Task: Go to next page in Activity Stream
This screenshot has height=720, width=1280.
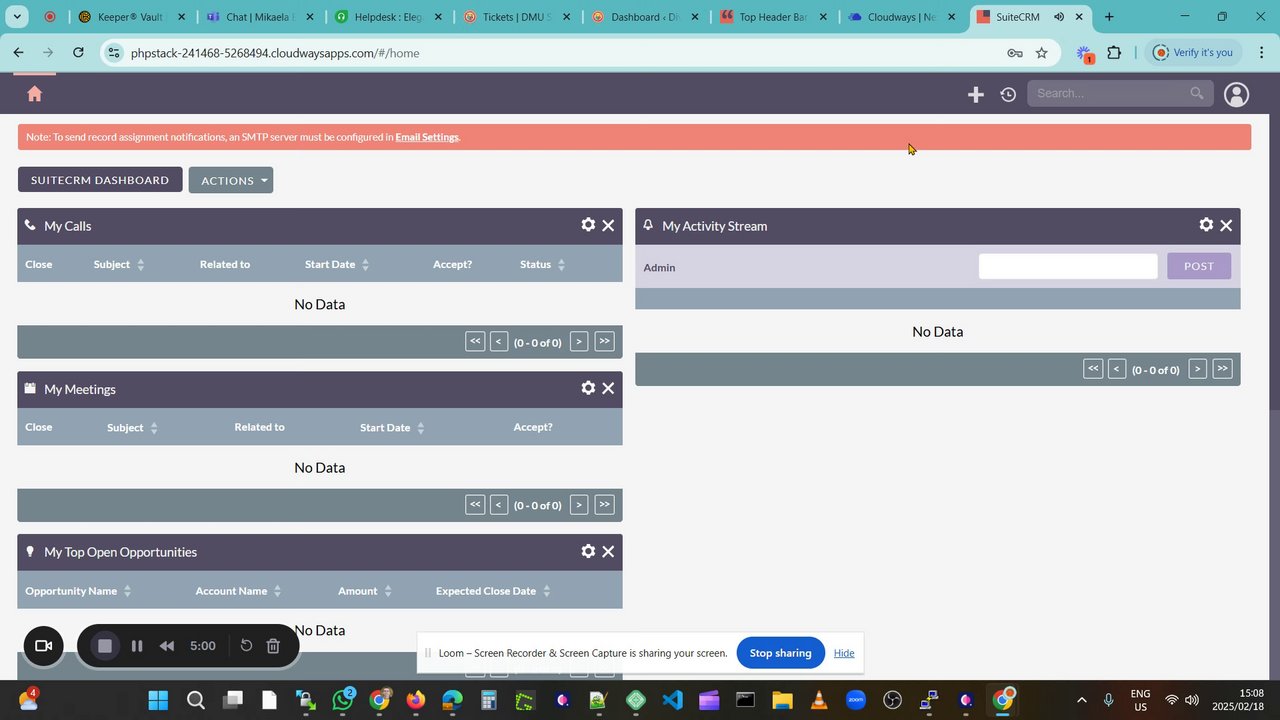Action: click(1197, 369)
